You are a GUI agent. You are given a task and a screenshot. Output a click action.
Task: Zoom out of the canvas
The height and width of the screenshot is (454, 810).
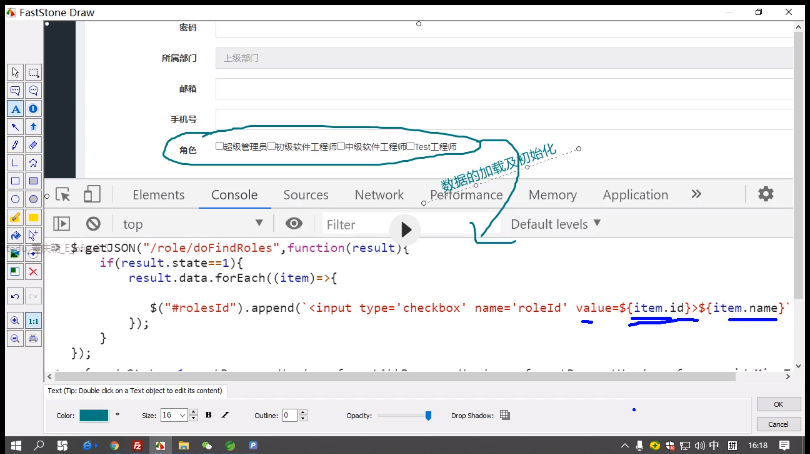pyautogui.click(x=15, y=339)
